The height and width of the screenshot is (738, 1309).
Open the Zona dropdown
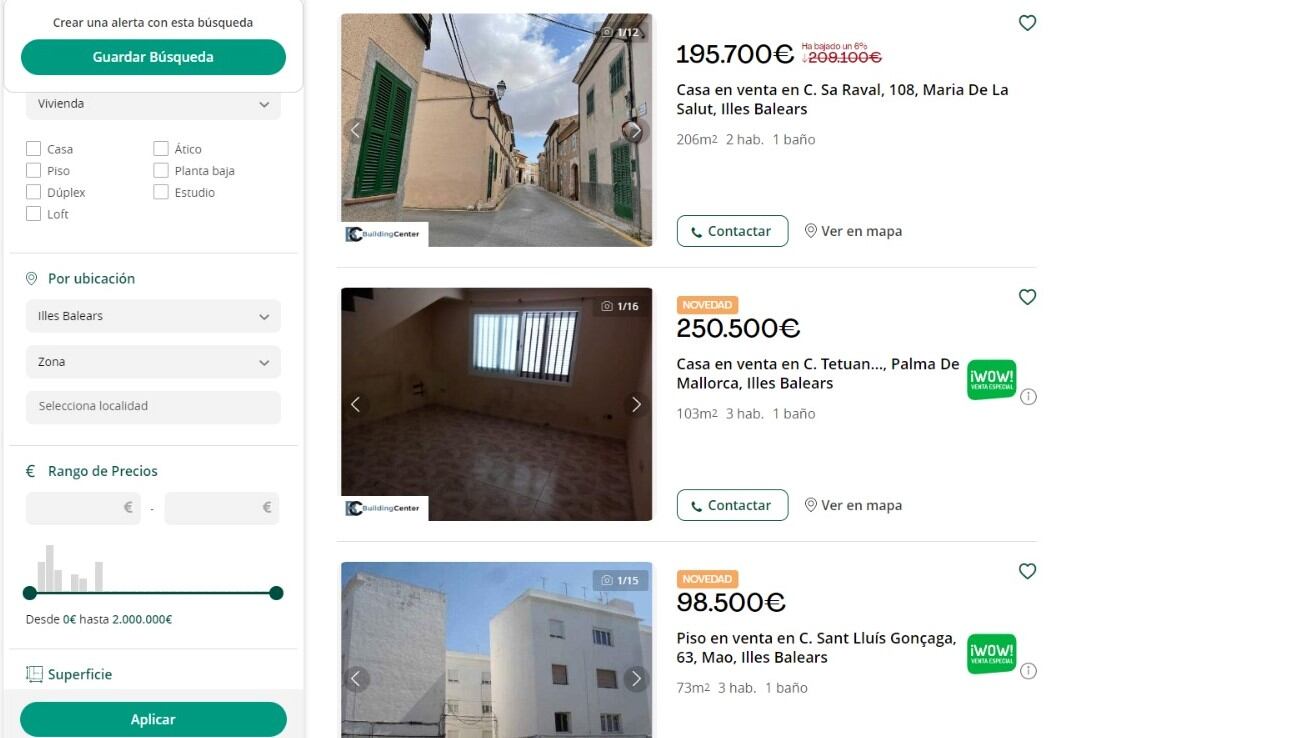(x=153, y=362)
